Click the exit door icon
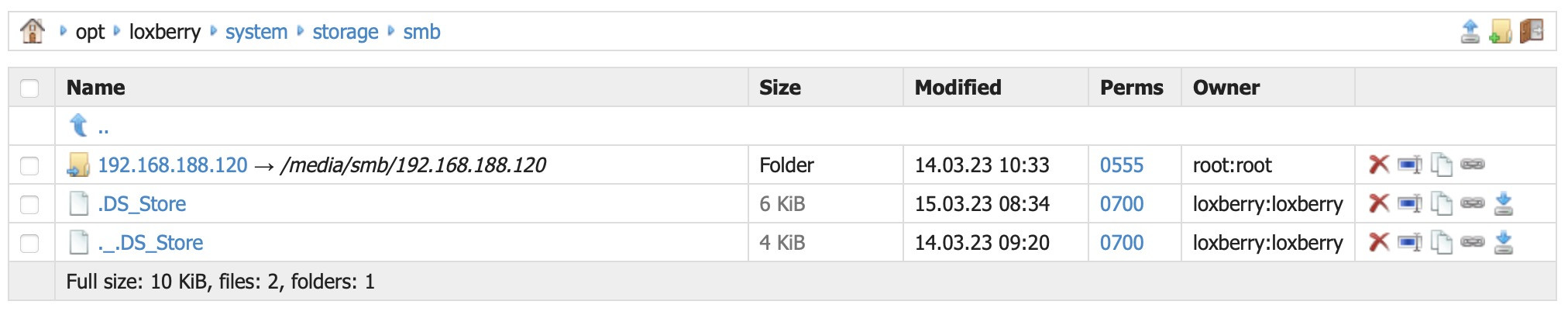Image resolution: width=1568 pixels, height=315 pixels. pos(1532,31)
